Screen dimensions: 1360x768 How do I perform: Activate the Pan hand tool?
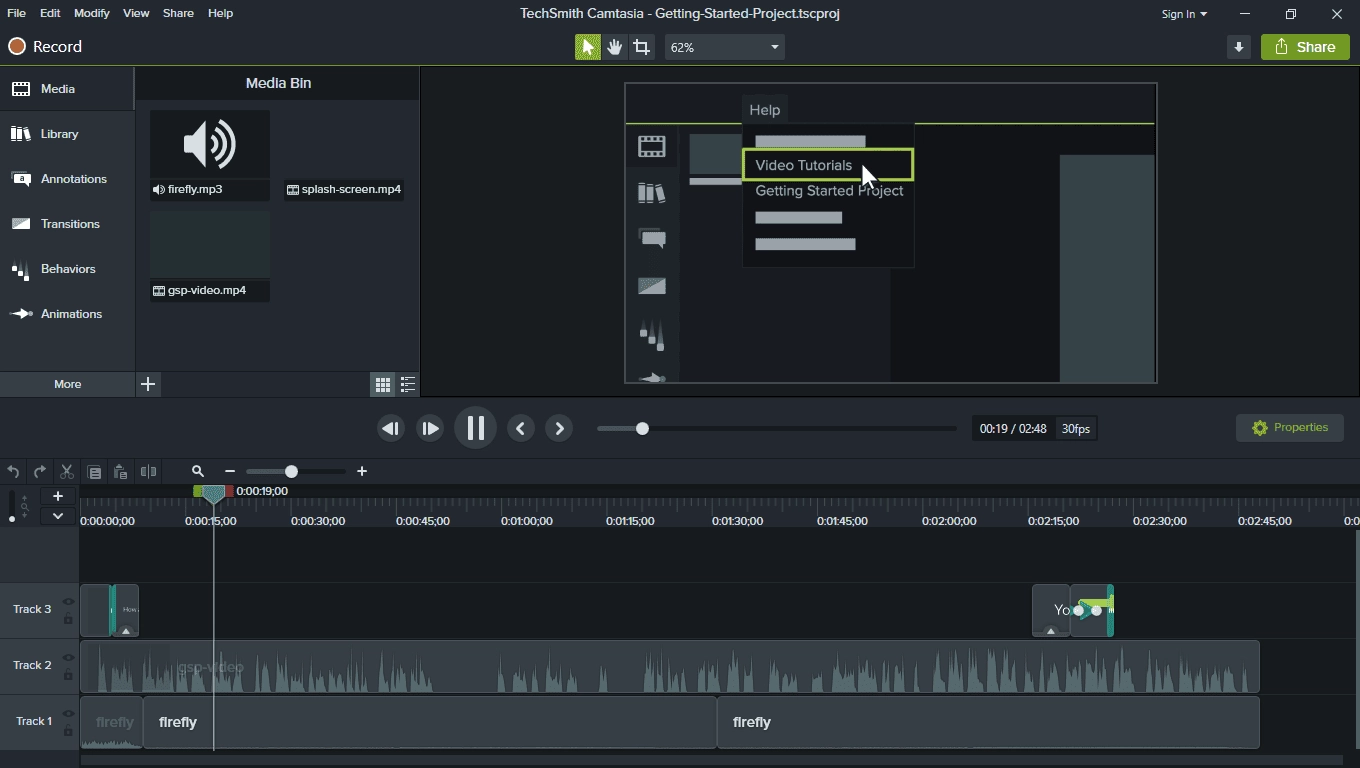pos(614,47)
